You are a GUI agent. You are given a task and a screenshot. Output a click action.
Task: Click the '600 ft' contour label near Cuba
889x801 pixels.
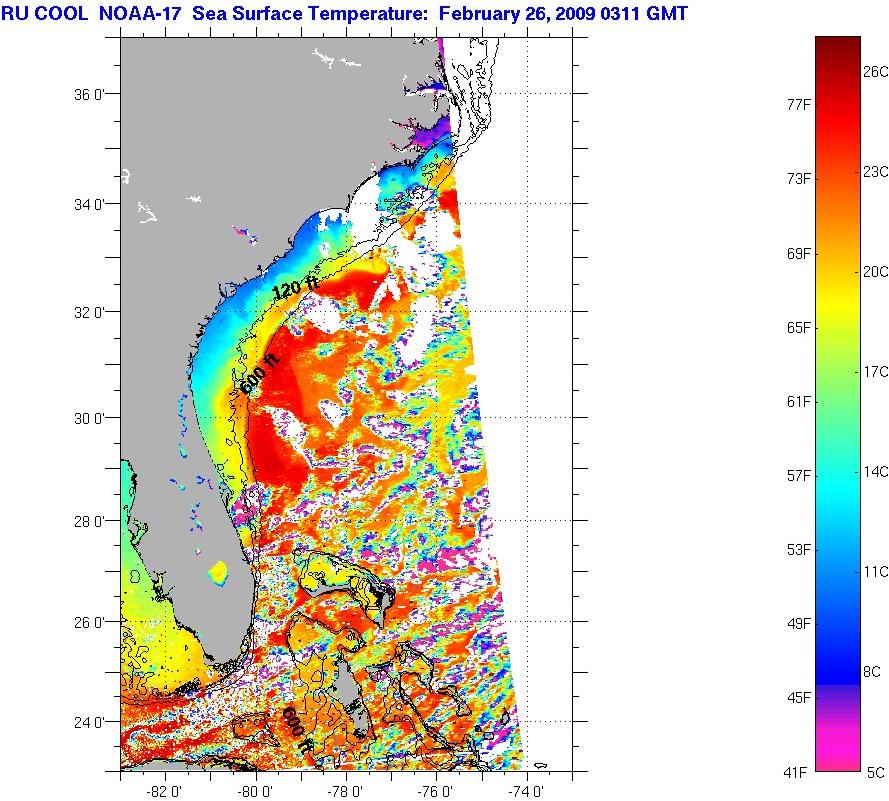tap(298, 729)
